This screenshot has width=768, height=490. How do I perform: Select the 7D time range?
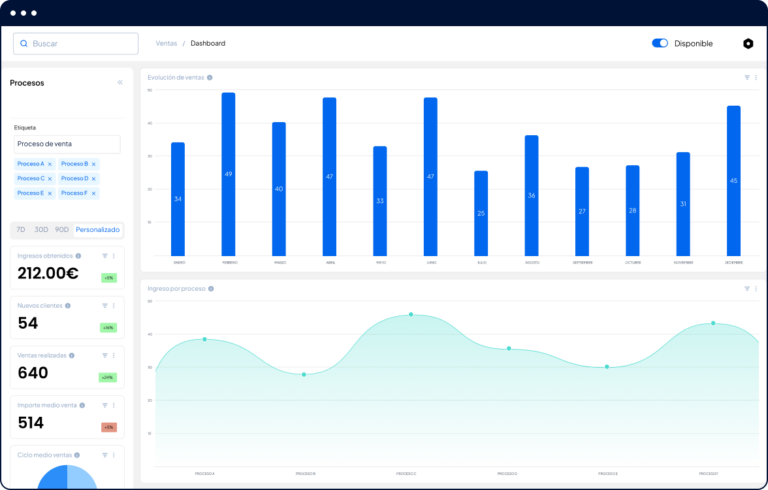21,229
